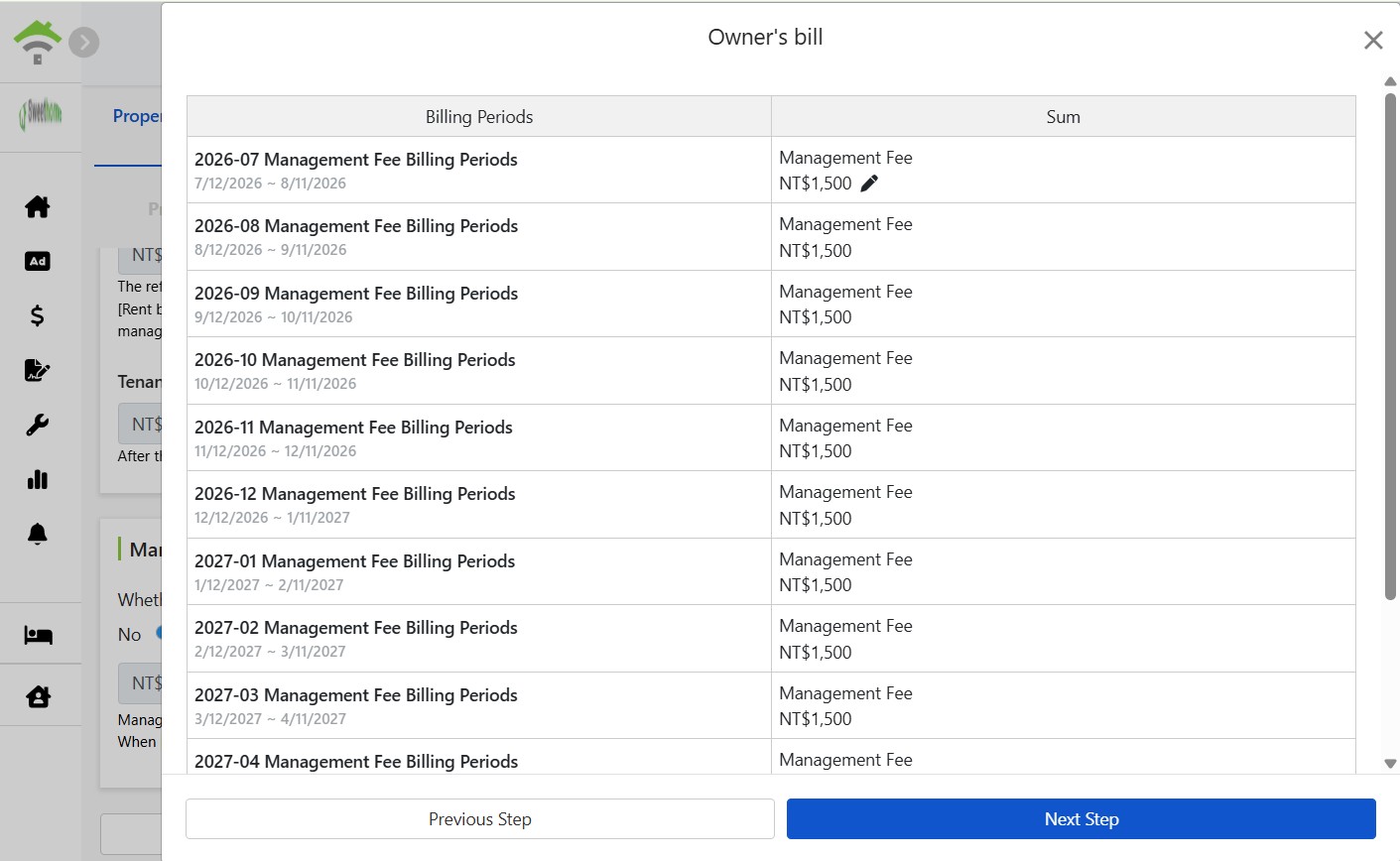Click the NT$1,500 amount in the 2027-01 row

coord(816,585)
